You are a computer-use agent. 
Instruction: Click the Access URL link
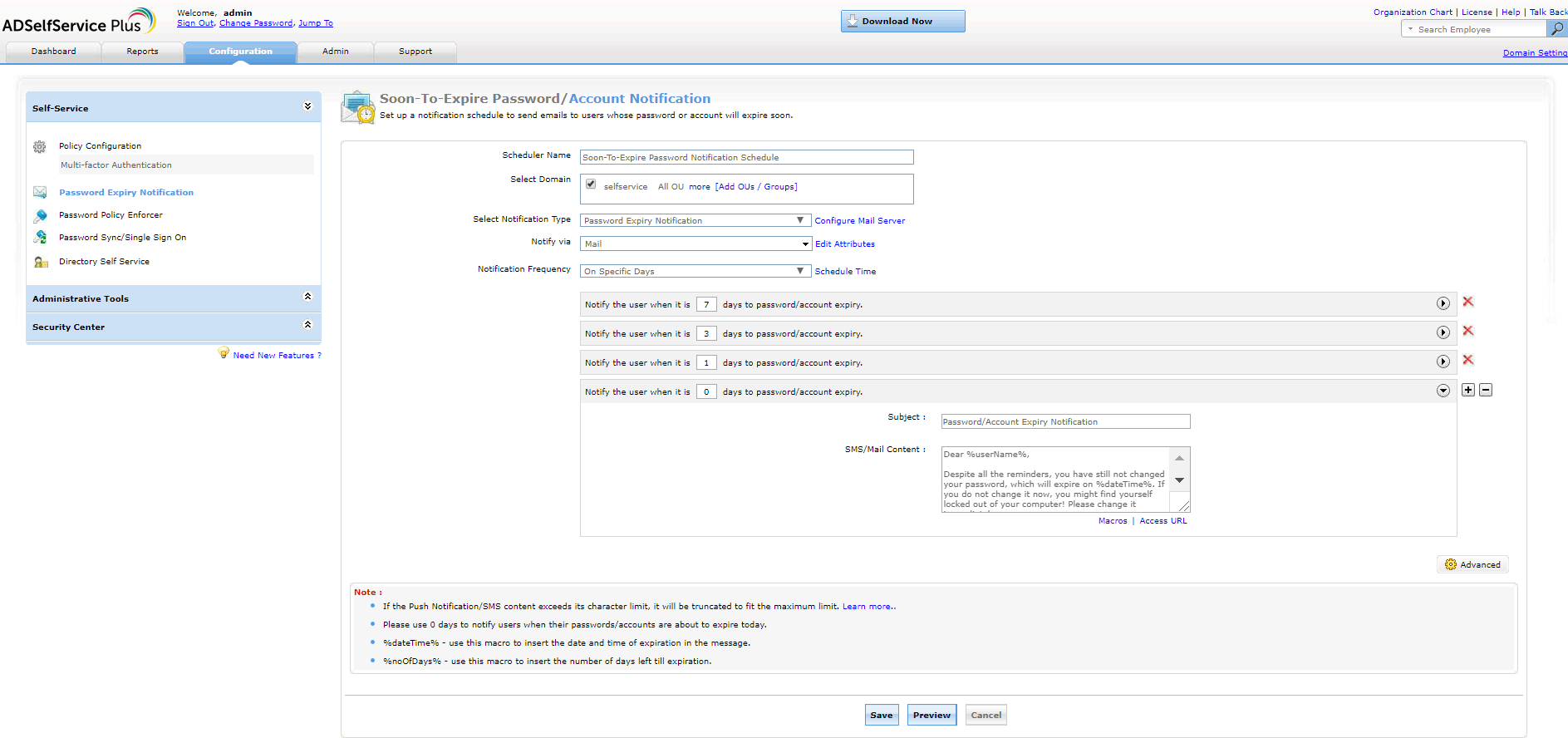click(x=1163, y=521)
